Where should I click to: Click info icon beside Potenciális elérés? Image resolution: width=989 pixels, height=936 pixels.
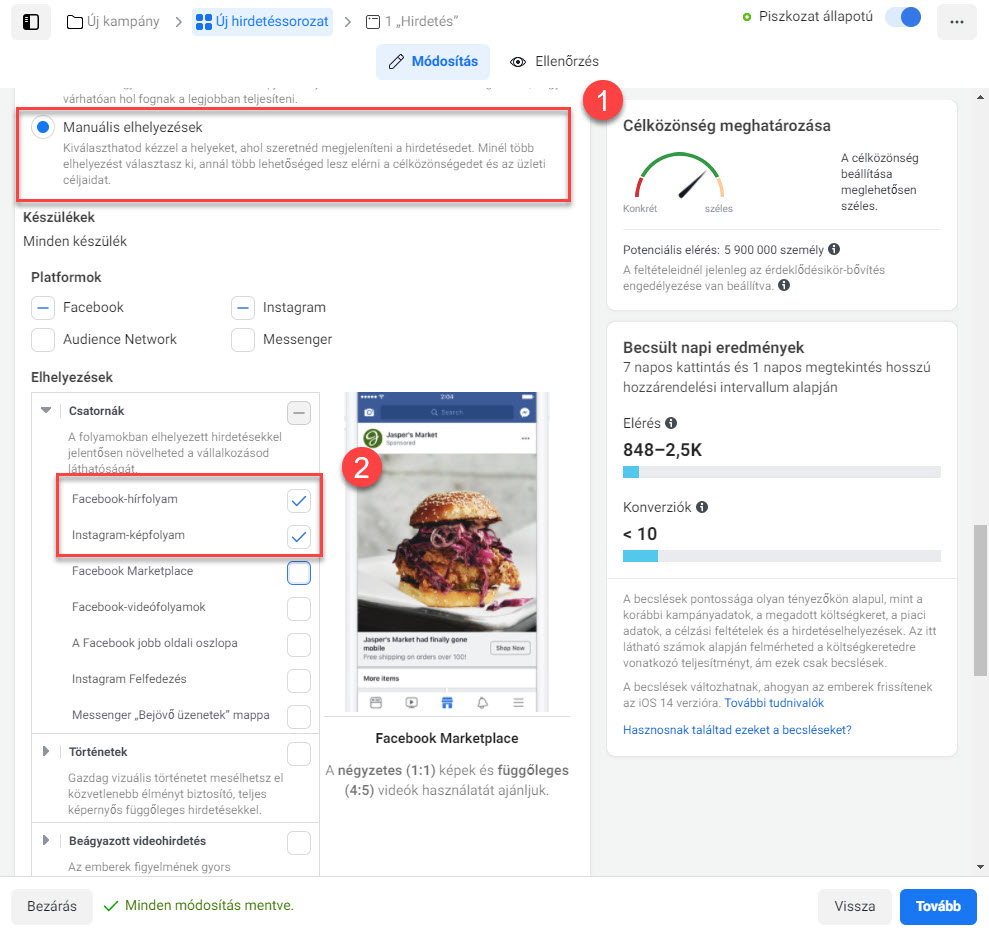pyautogui.click(x=834, y=249)
